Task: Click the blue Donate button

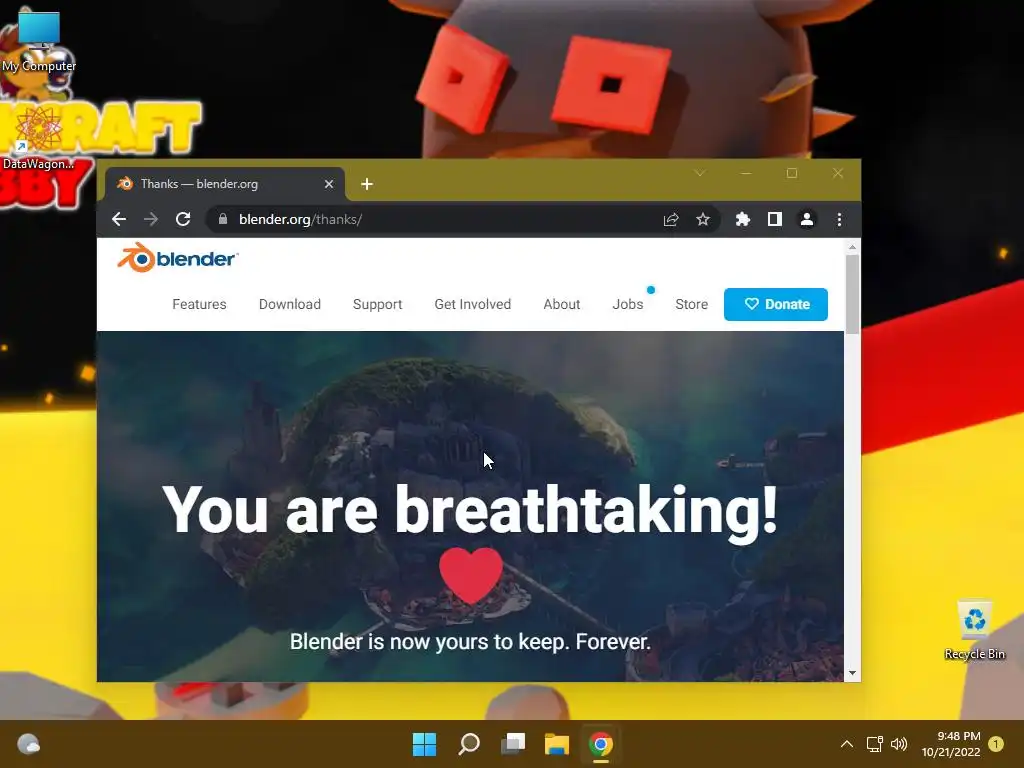Action: point(776,304)
